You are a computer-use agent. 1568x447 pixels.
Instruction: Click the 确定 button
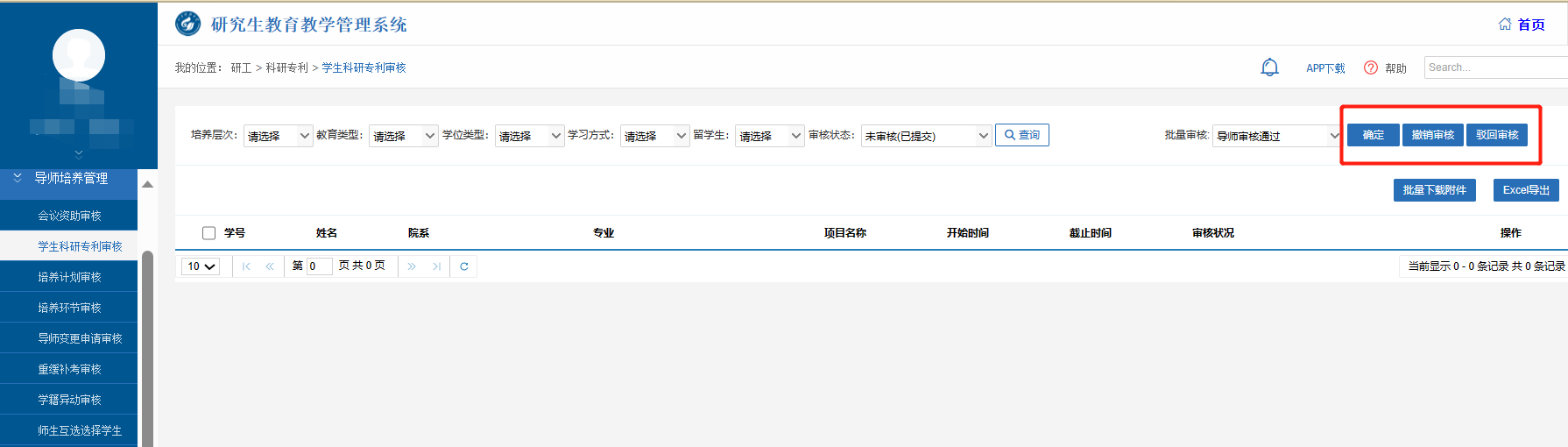[1374, 135]
